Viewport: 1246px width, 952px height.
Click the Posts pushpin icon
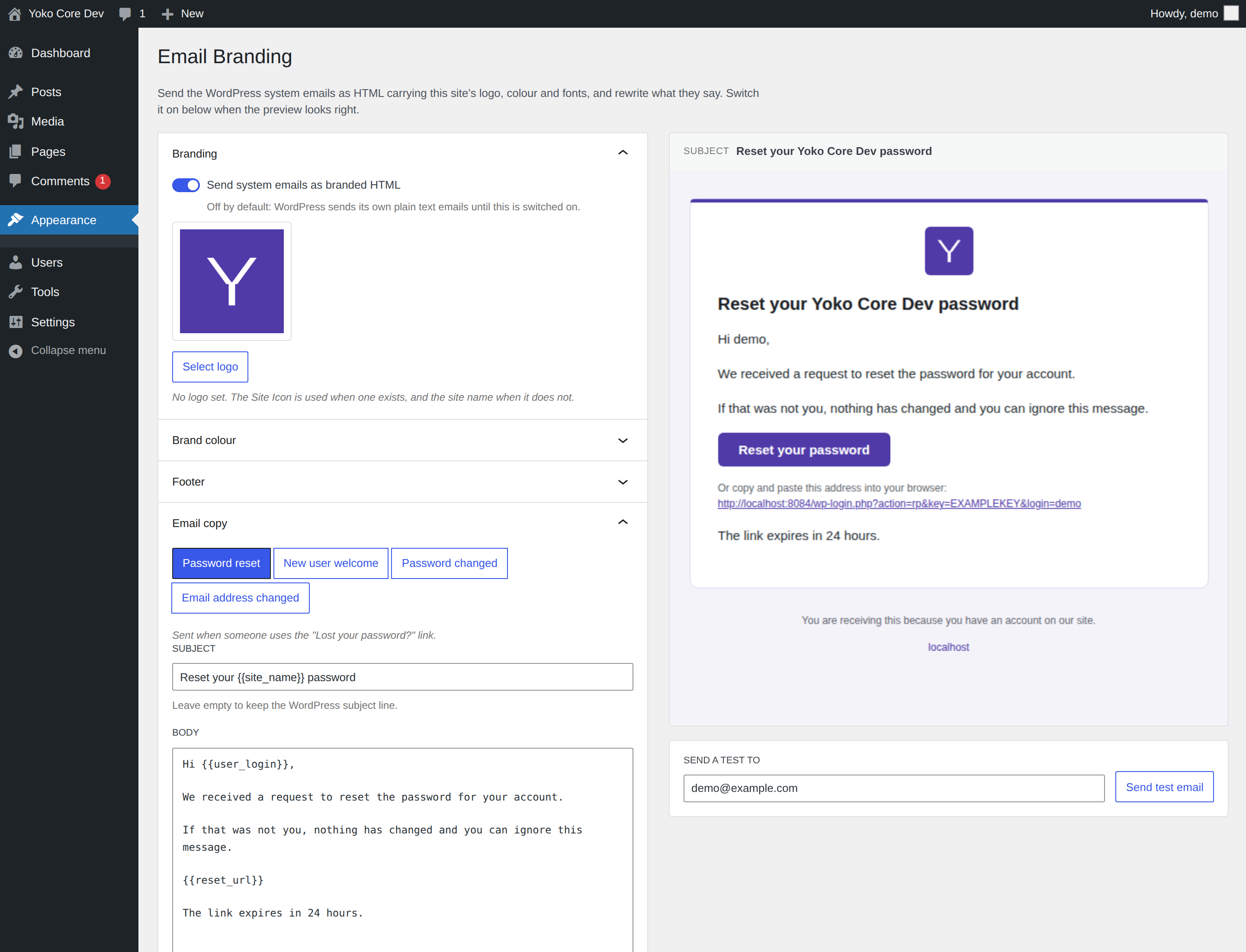click(16, 92)
